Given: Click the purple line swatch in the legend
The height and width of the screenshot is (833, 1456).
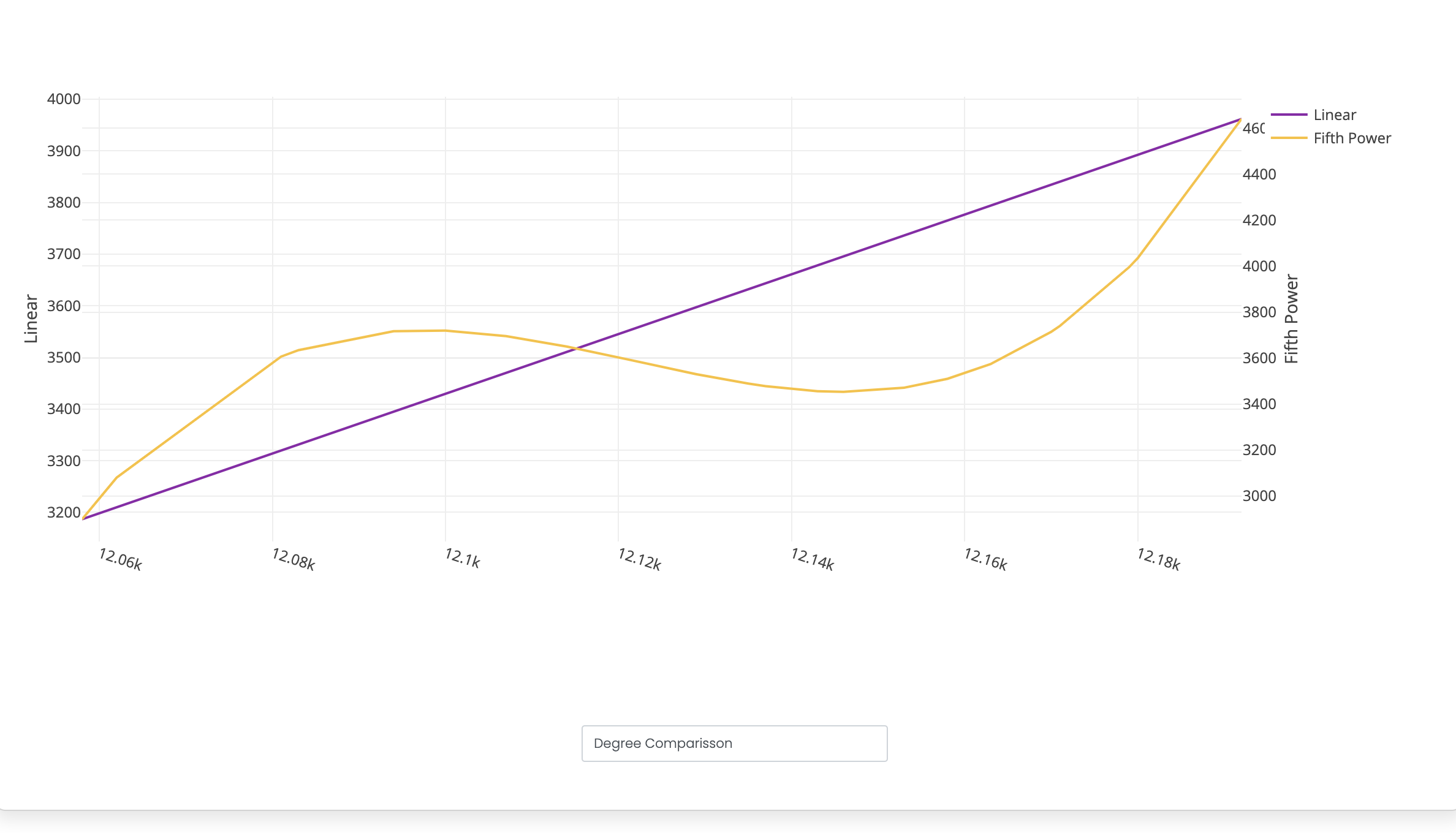Looking at the screenshot, I should pyautogui.click(x=1289, y=115).
